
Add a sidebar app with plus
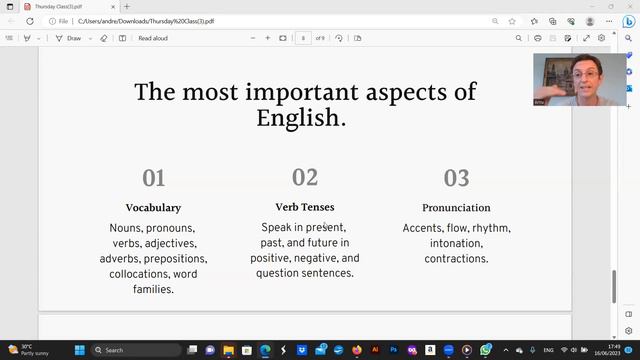[x=629, y=106]
